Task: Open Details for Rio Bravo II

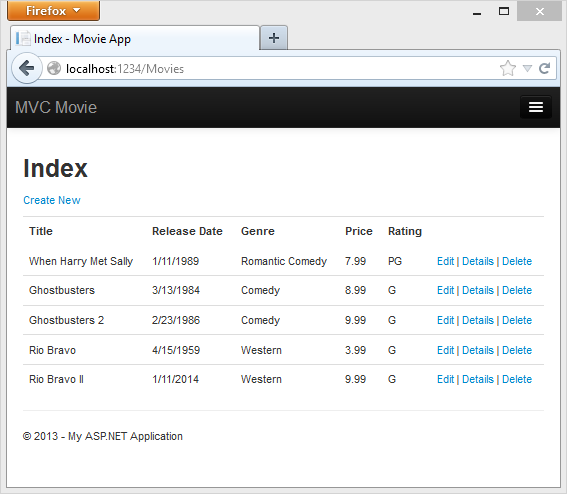Action: 478,379
